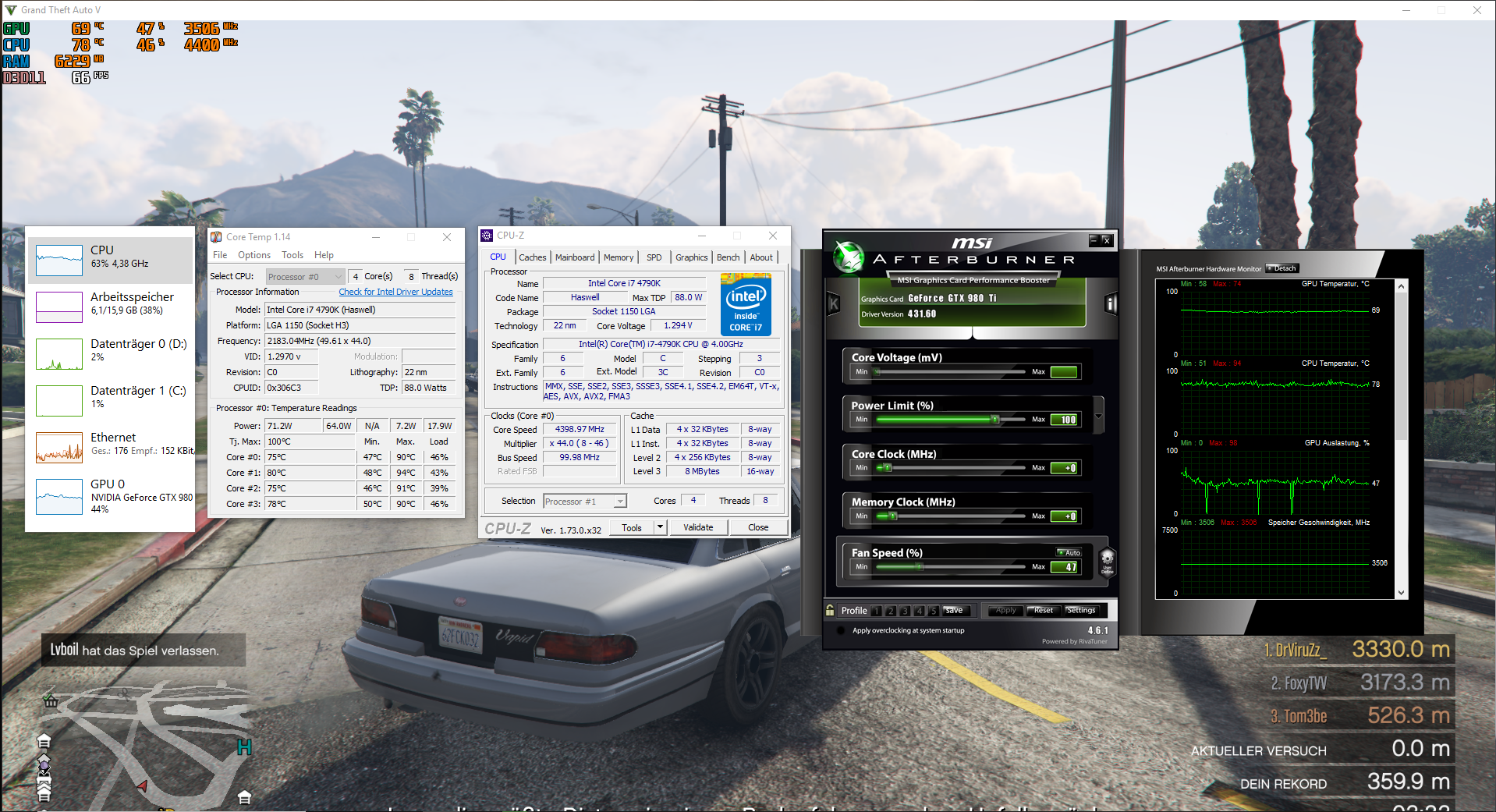This screenshot has width=1496, height=812.
Task: Switch to the Memory tab in CPU-Z
Action: pyautogui.click(x=619, y=257)
